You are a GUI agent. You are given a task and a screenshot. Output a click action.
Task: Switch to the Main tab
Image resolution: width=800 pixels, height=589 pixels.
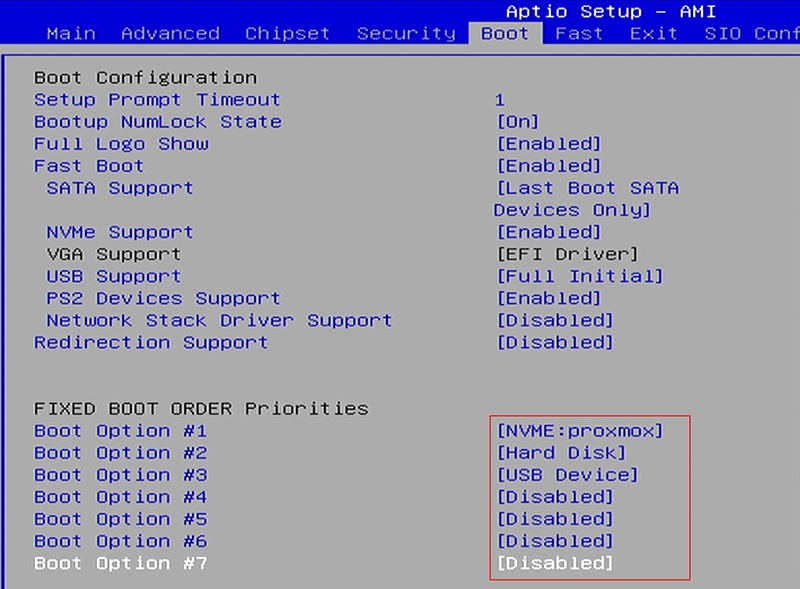click(x=71, y=34)
